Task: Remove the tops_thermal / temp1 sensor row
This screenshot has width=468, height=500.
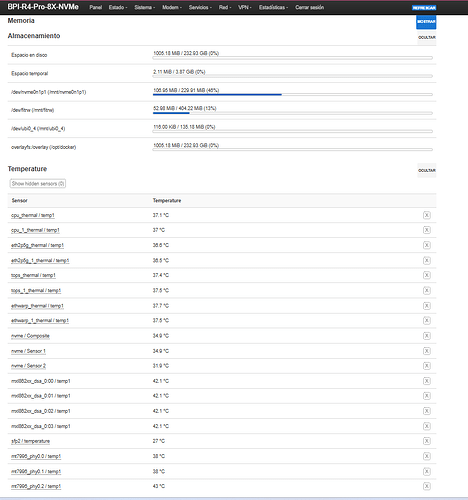Action: (x=426, y=275)
